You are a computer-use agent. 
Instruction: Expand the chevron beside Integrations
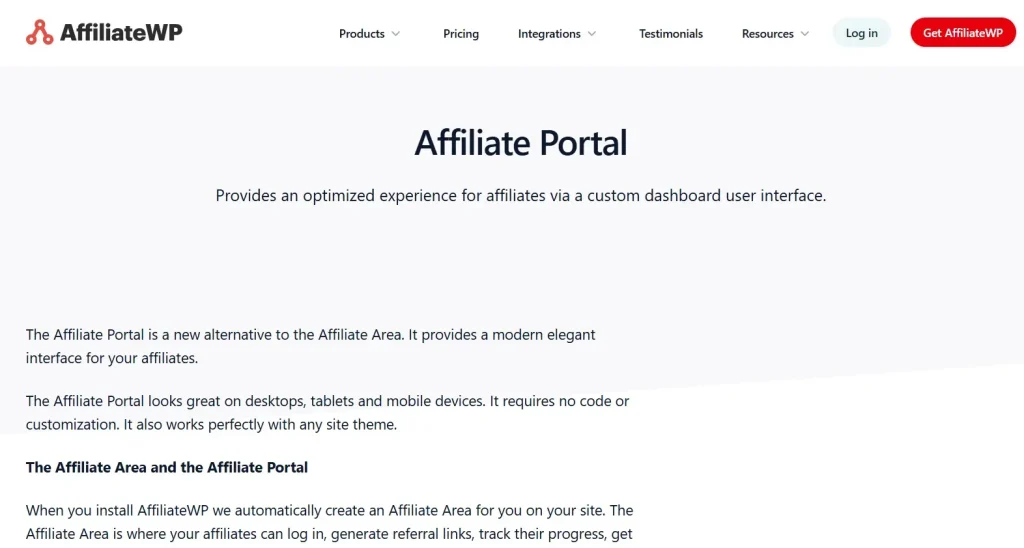pos(592,34)
